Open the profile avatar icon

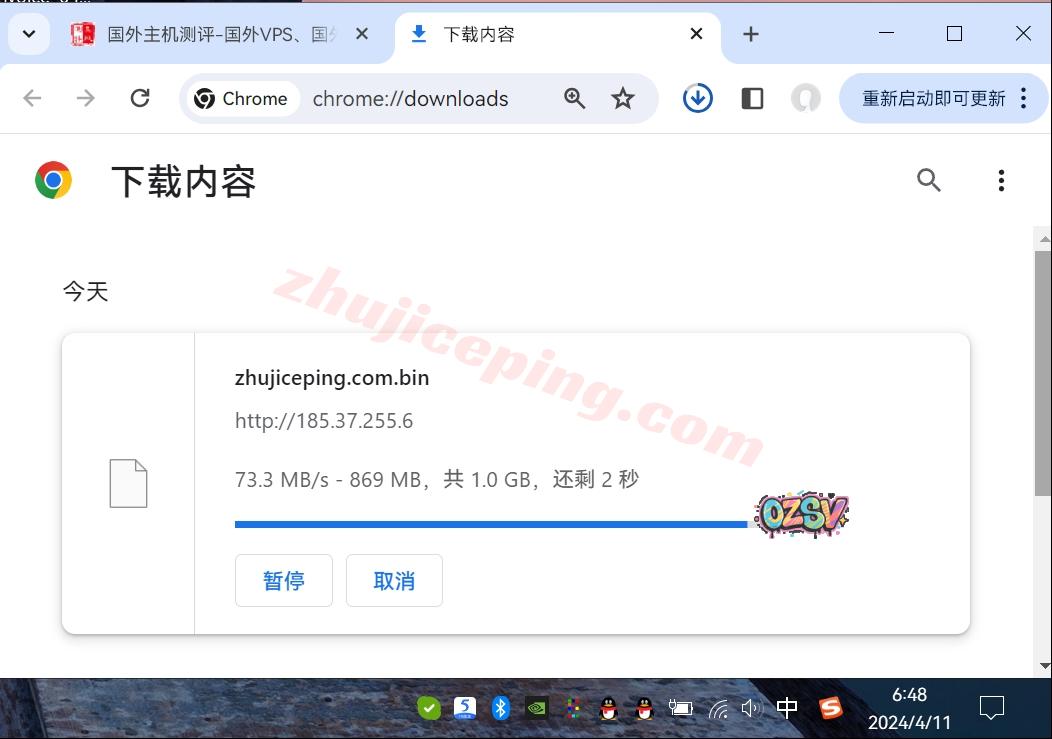805,98
